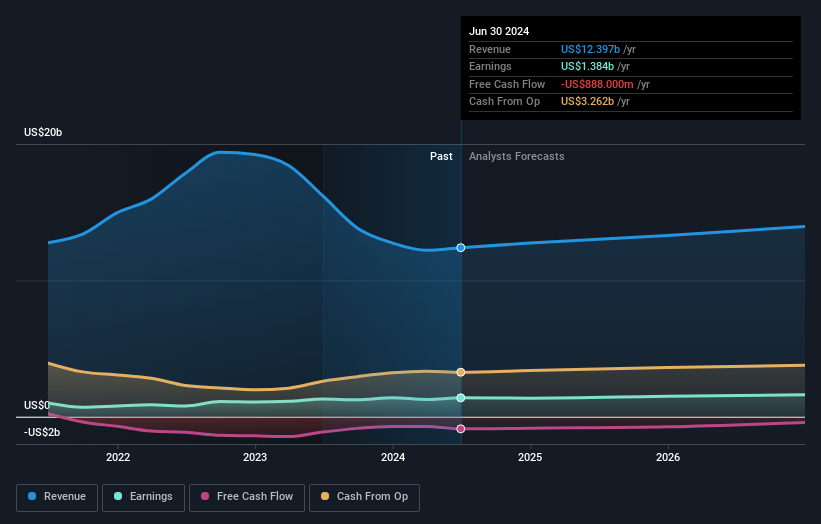This screenshot has width=821, height=524.
Task: Click the 2024 x-axis label
Action: click(x=393, y=457)
